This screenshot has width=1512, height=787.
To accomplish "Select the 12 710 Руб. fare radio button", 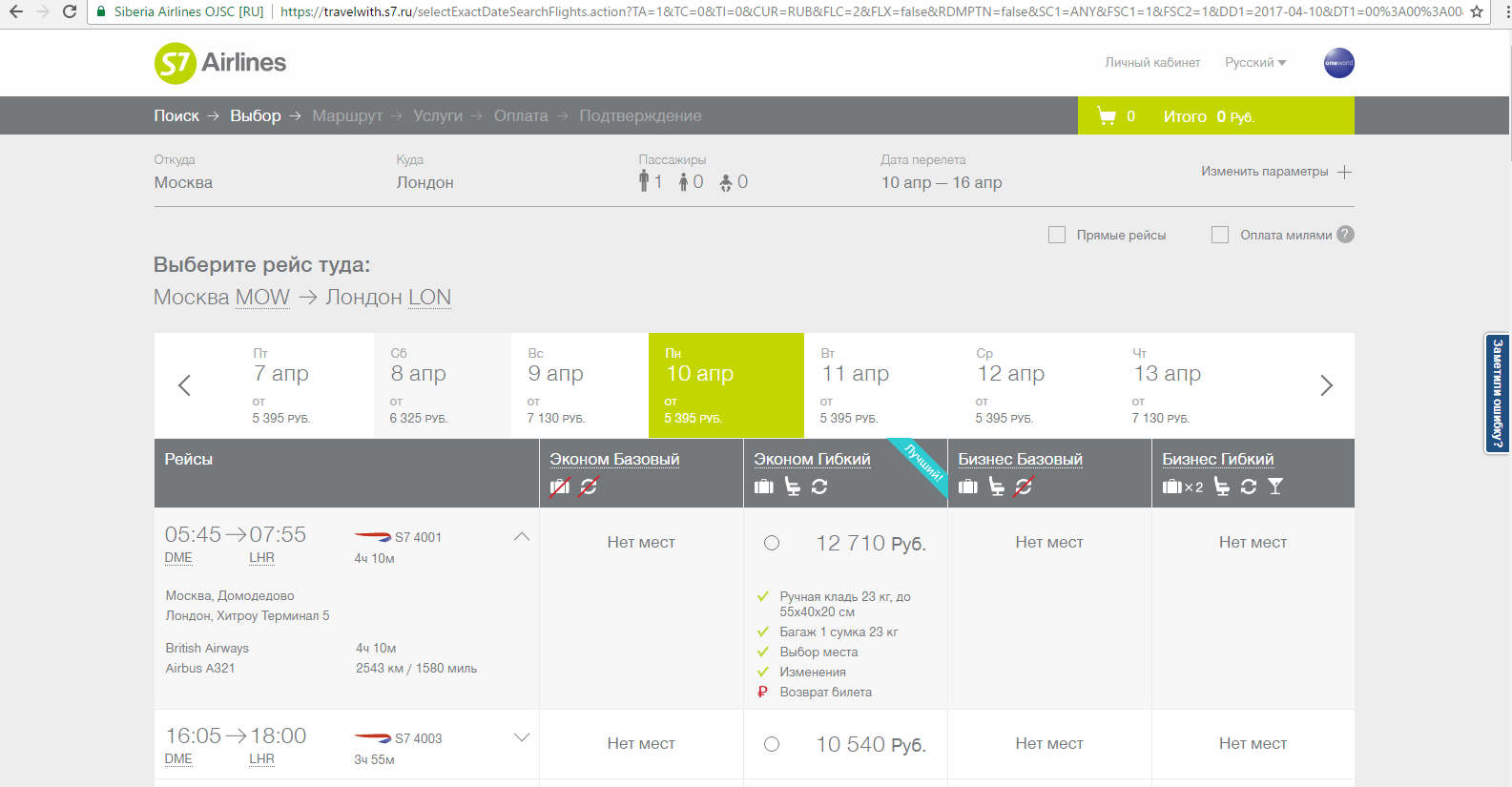I will click(x=772, y=543).
